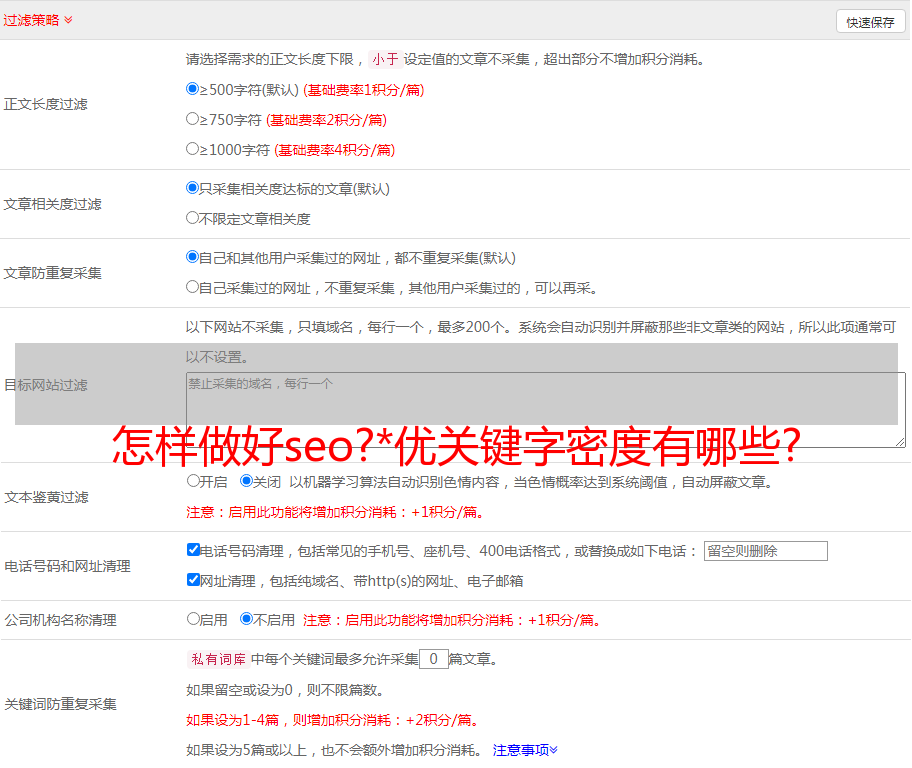Select the ≥500字符(默认) radio option
Image resolution: width=912 pixels, height=768 pixels.
[x=193, y=89]
